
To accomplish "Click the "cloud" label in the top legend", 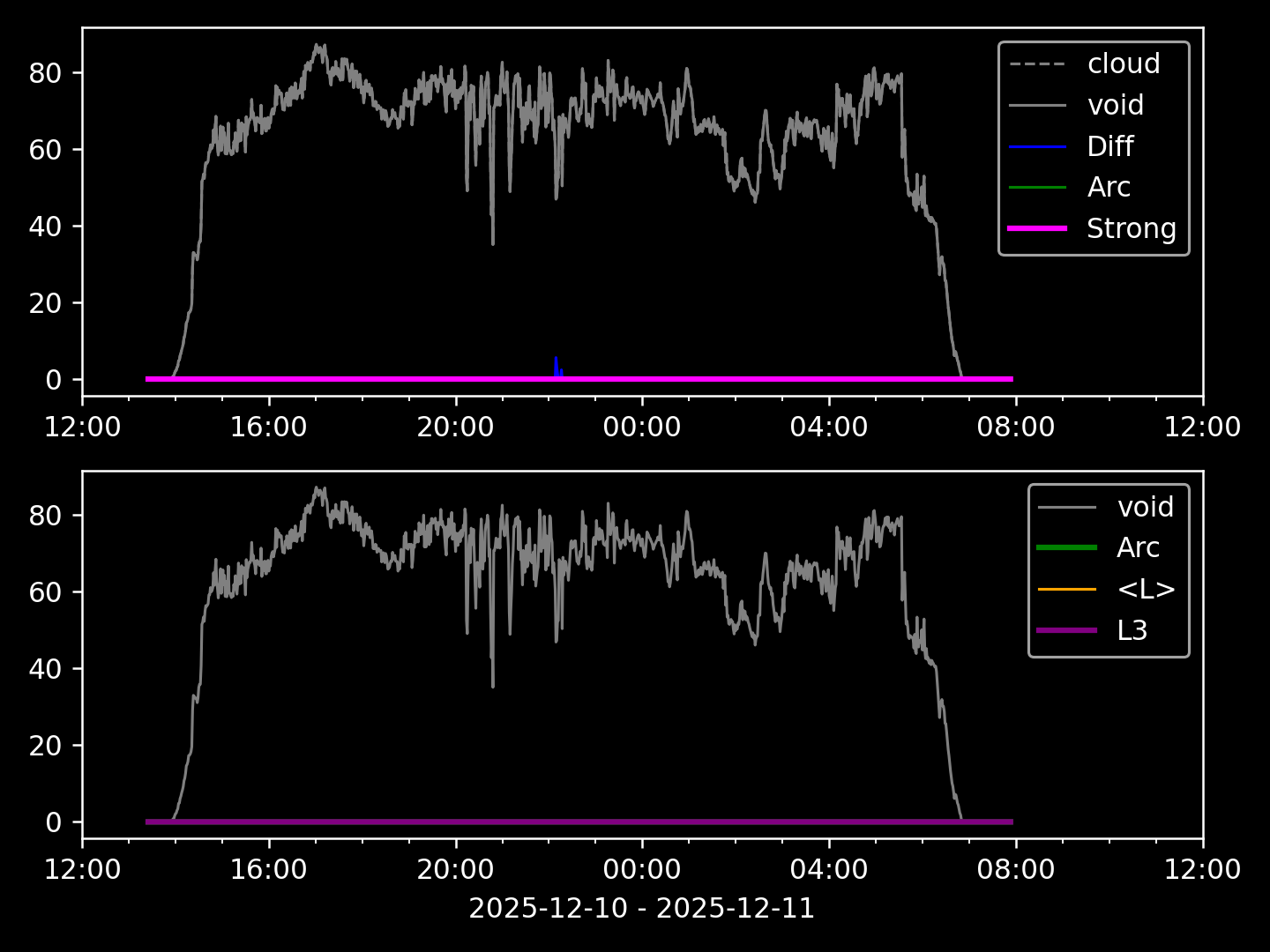I will click(1123, 63).
